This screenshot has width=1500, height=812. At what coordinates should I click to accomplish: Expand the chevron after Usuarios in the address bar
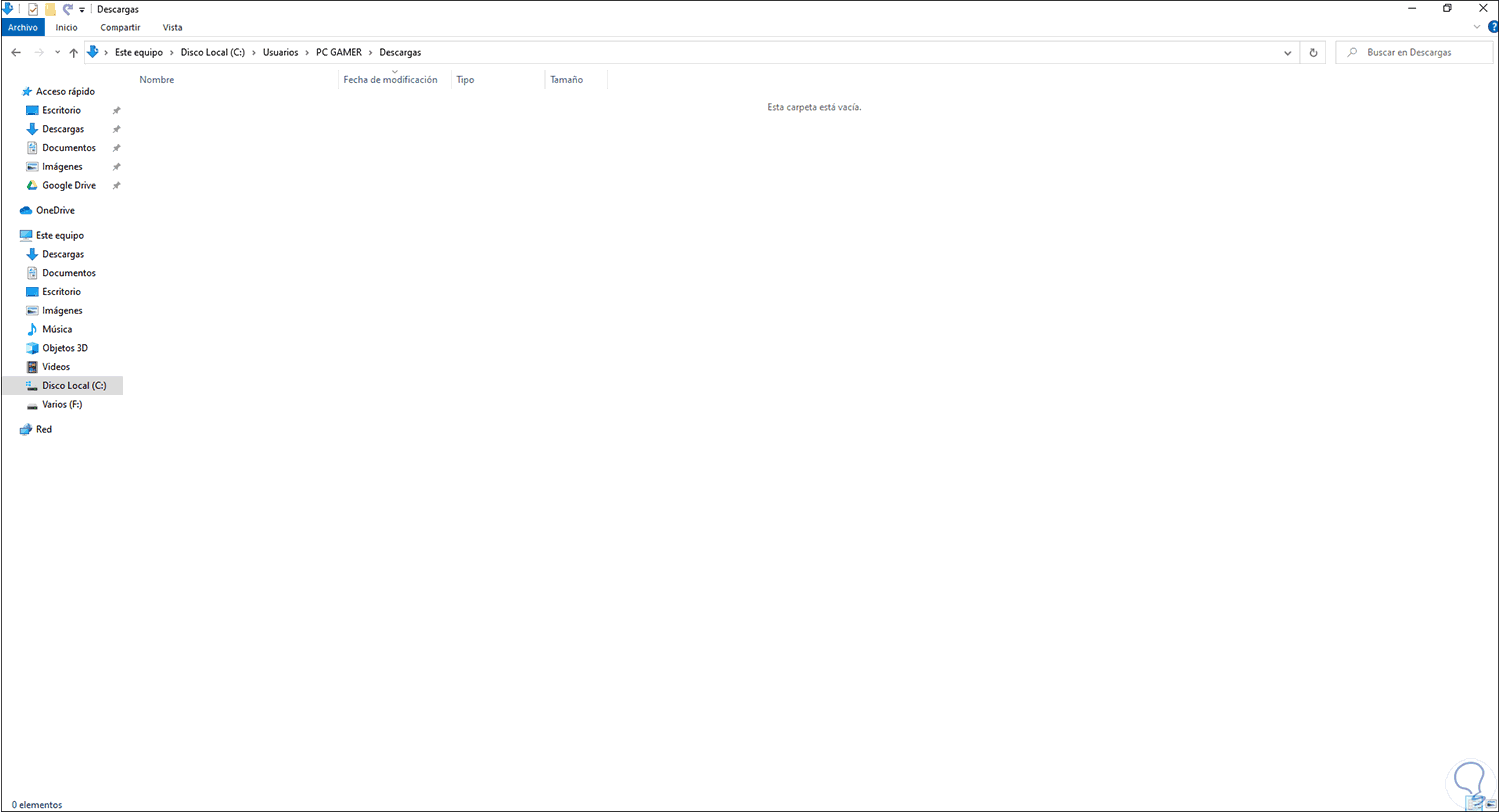tap(307, 52)
